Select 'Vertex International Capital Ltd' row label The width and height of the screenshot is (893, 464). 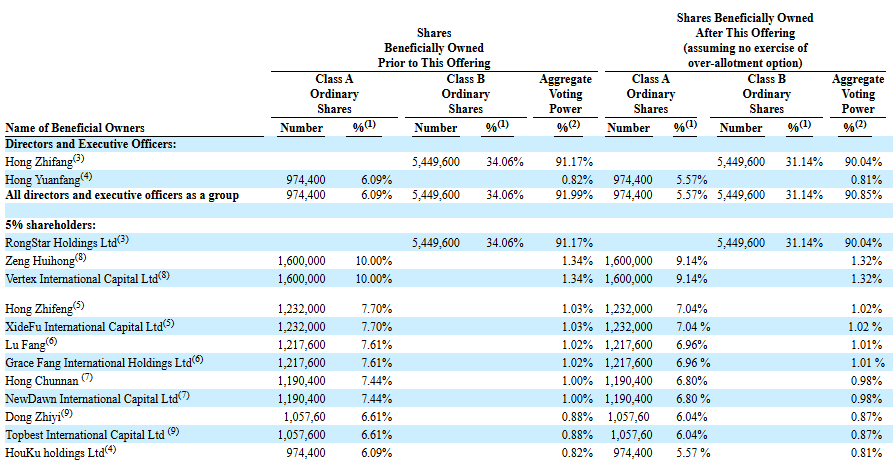click(x=81, y=279)
